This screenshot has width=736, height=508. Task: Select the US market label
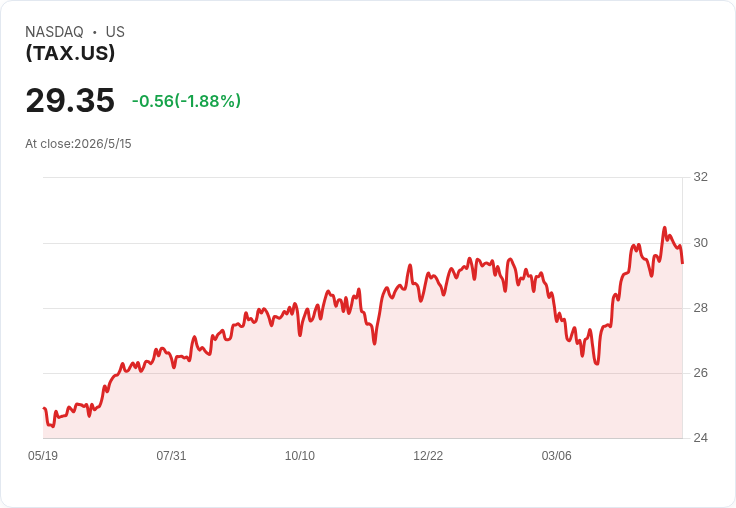(115, 32)
